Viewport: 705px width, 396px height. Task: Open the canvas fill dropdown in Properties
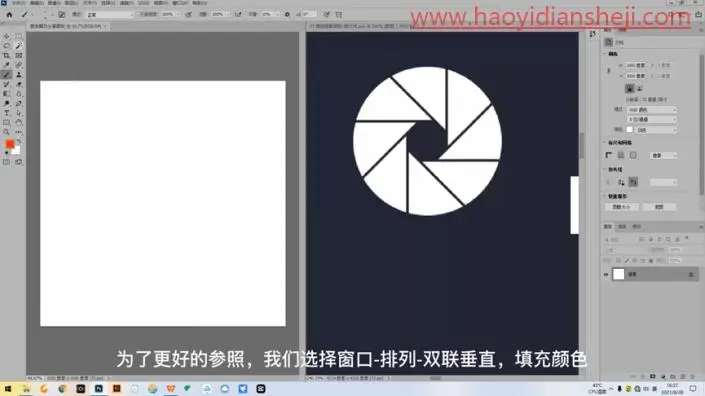[x=656, y=130]
